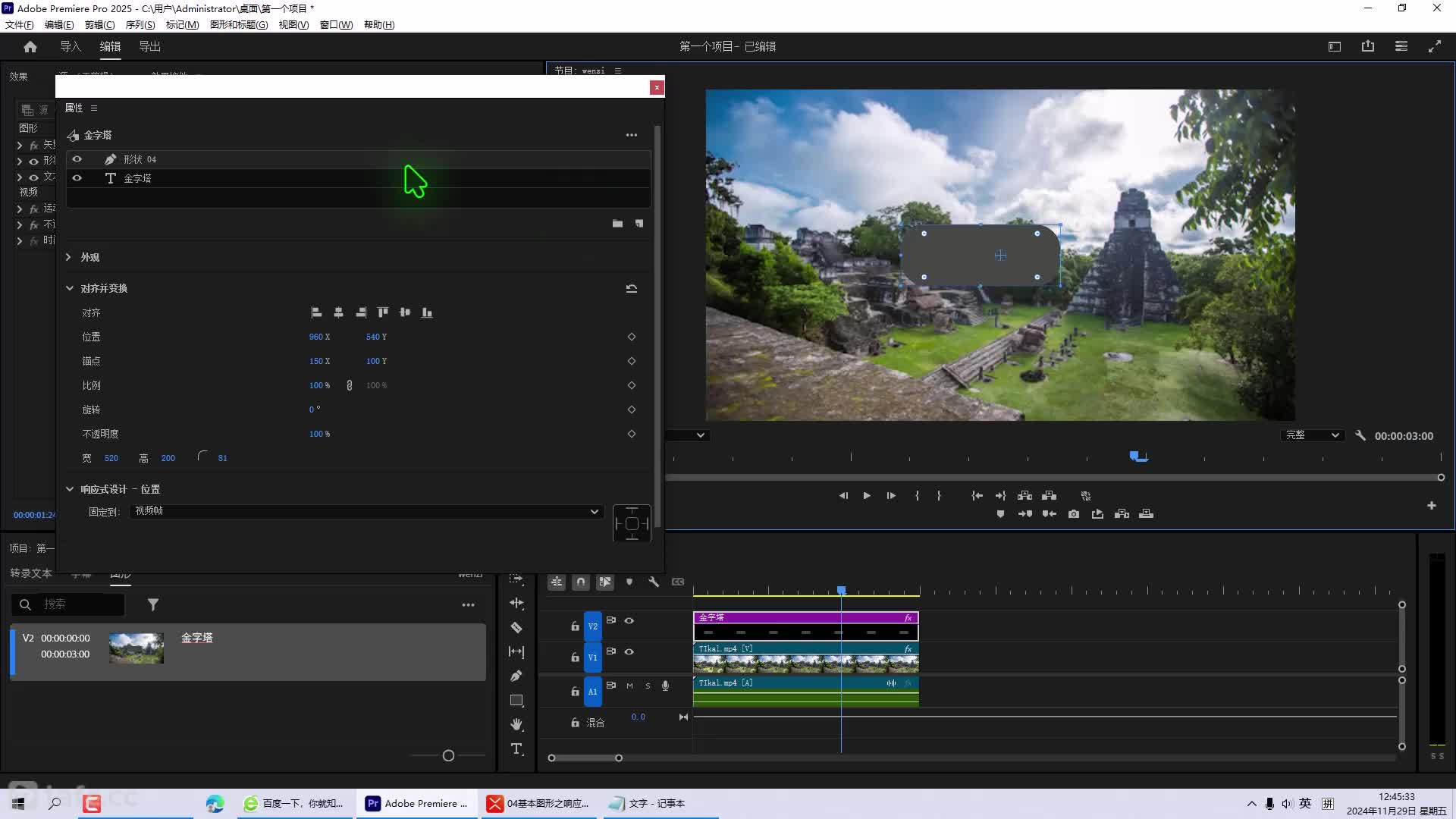Open the 固定到 视频帧 dropdown
This screenshot has width=1456, height=819.
point(367,511)
